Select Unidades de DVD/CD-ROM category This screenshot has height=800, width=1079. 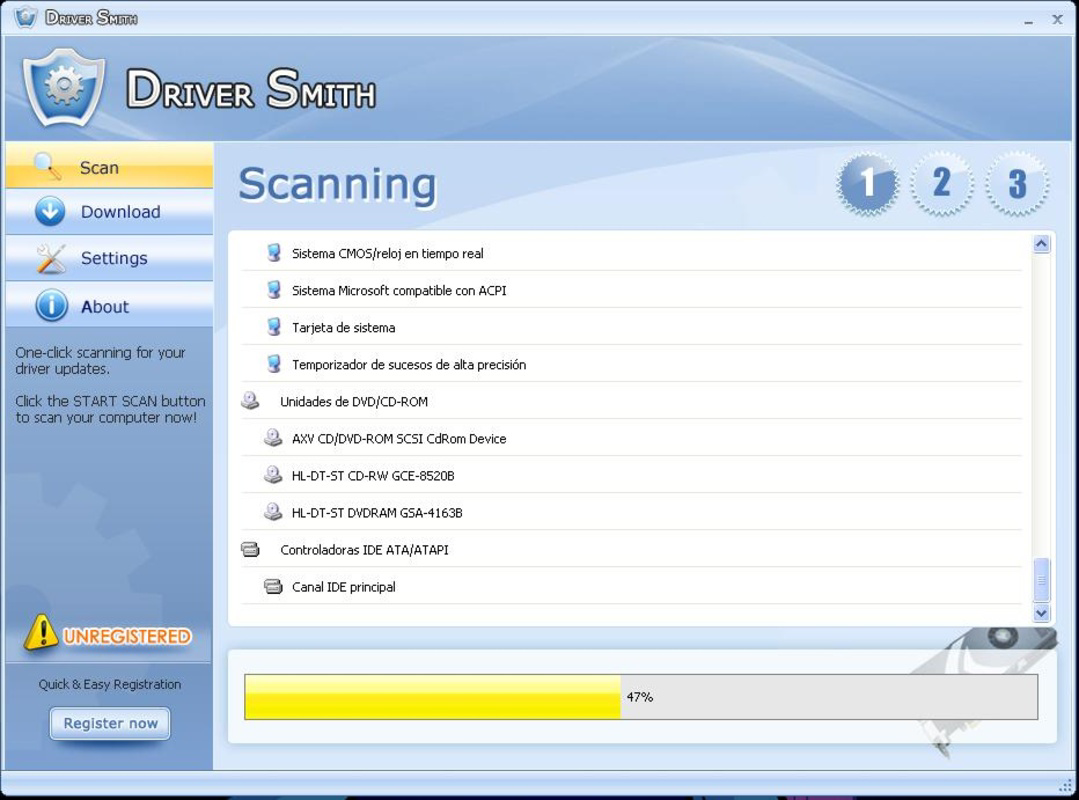(631, 402)
